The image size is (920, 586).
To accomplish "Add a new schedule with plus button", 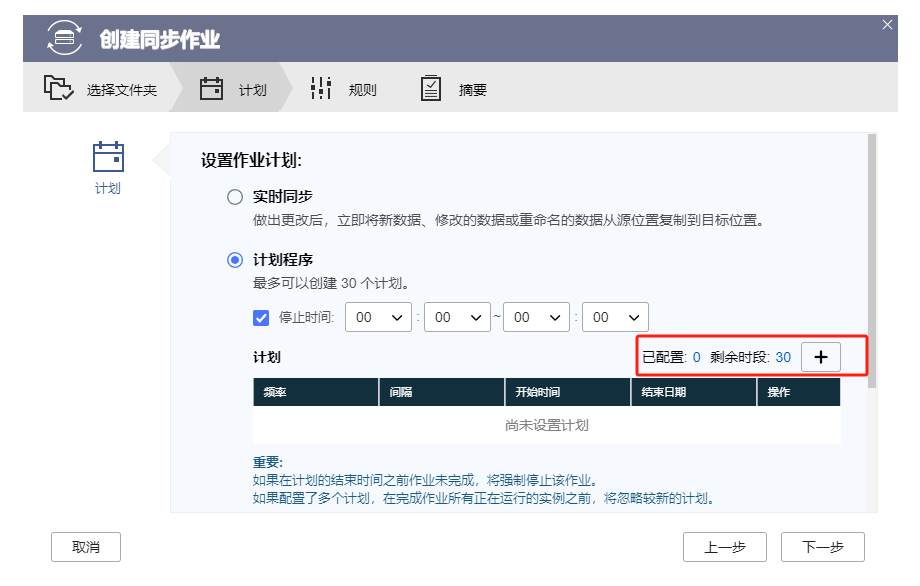I will click(821, 357).
